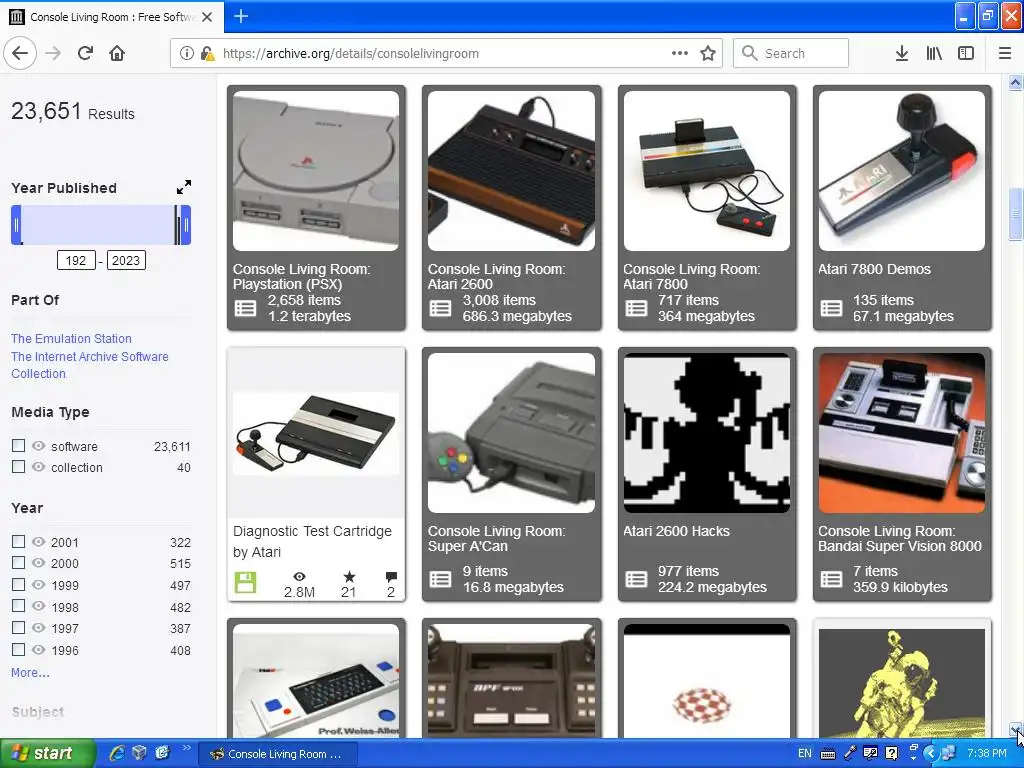Show only year 2001 via eye icon
Viewport: 1024px width, 768px height.
point(39,541)
